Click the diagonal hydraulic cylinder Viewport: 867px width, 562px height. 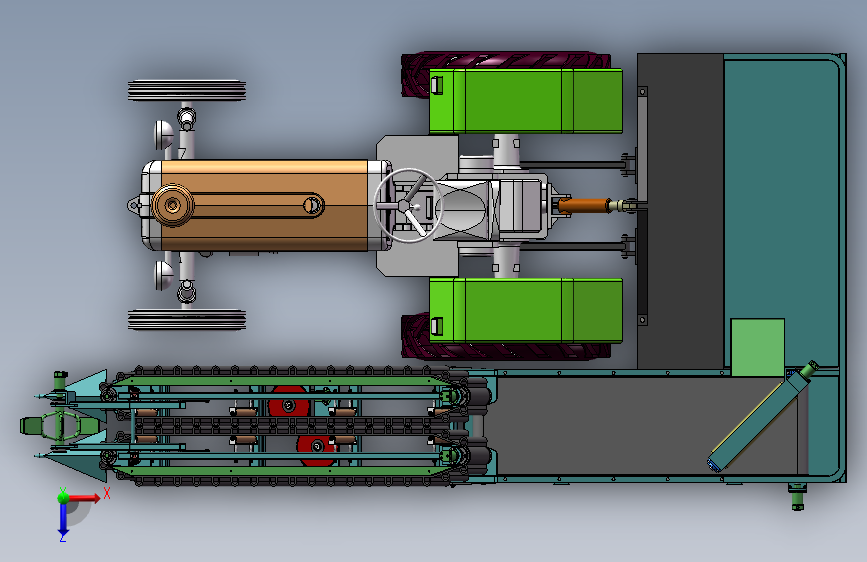[763, 416]
